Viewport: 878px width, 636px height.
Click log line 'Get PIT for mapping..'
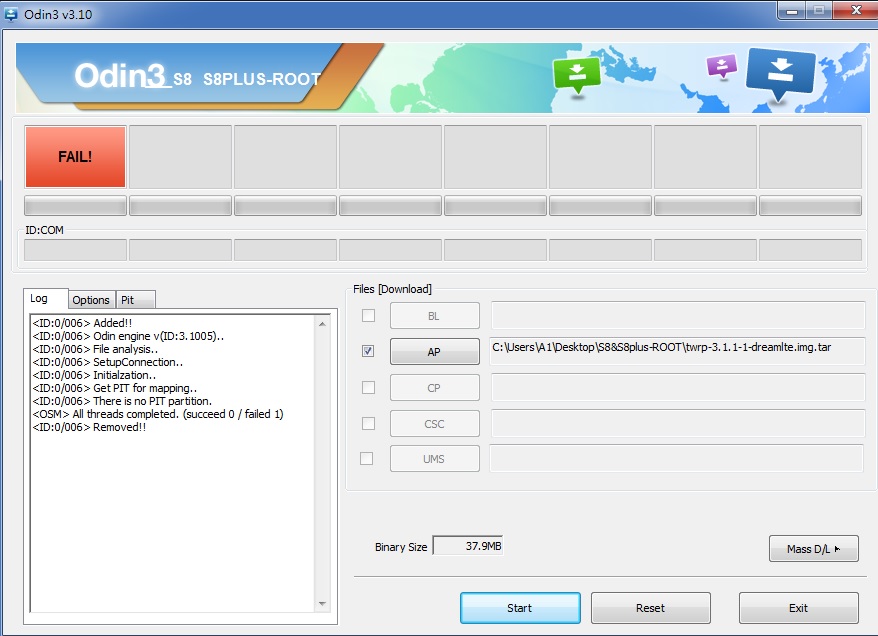coord(115,388)
